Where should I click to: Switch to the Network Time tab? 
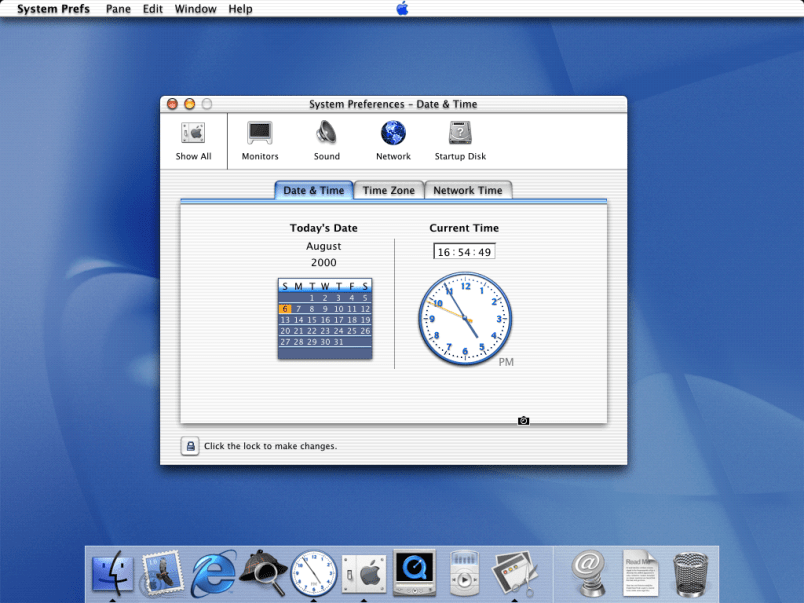[x=467, y=190]
